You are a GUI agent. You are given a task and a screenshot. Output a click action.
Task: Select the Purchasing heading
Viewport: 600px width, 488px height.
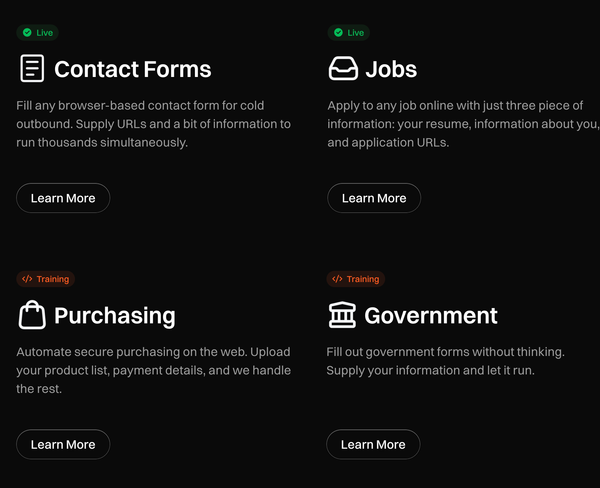tap(115, 316)
